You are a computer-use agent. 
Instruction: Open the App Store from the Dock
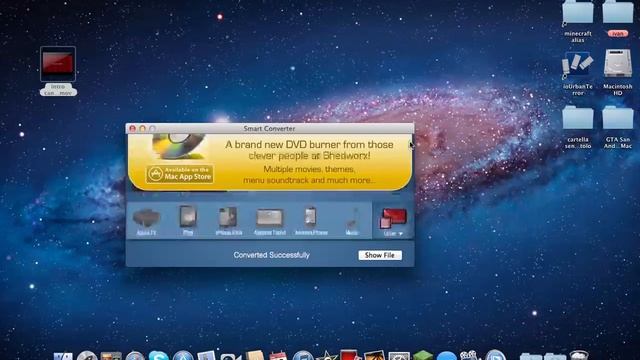183,356
